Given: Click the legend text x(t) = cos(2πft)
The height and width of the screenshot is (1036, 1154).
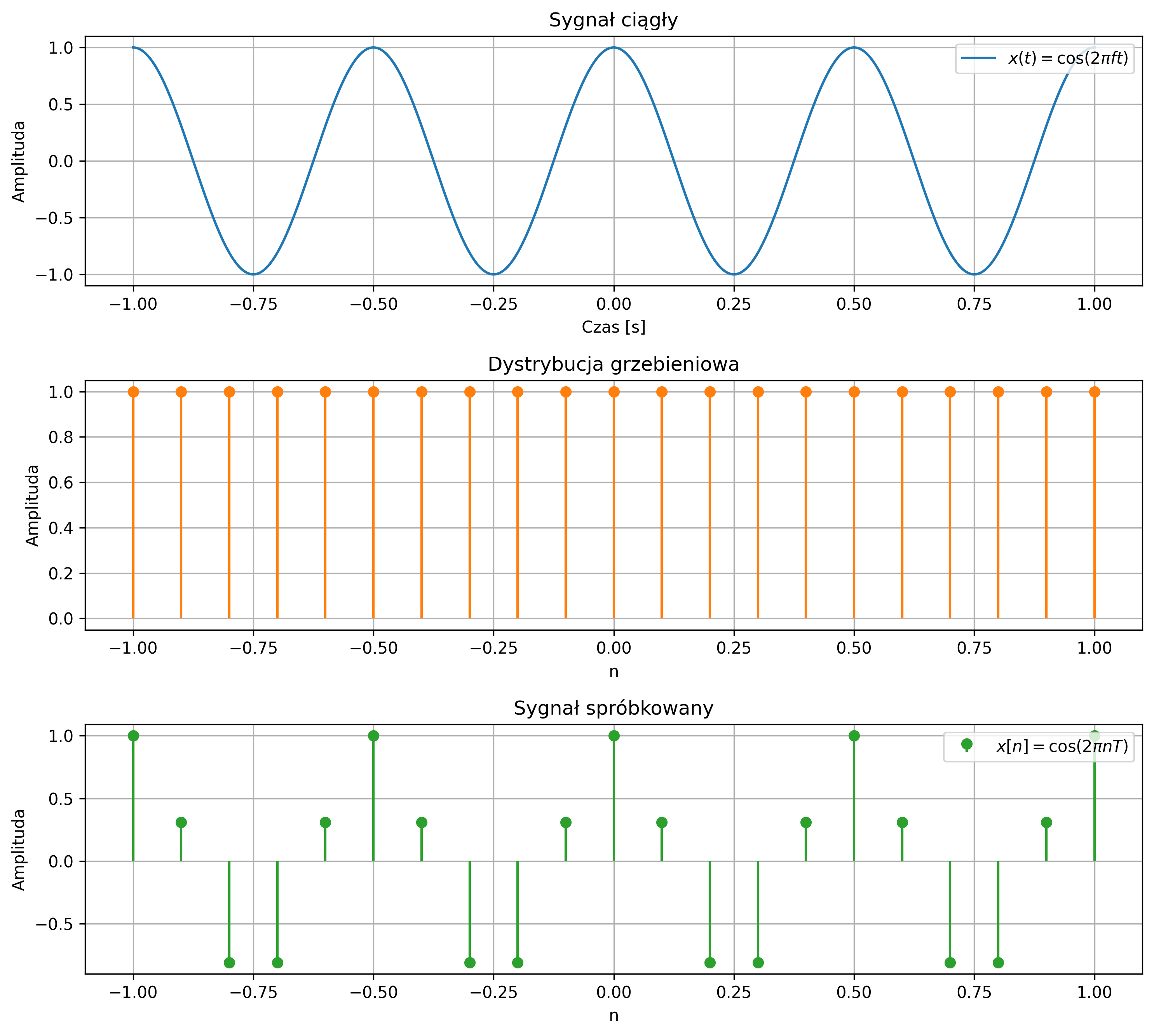Looking at the screenshot, I should pyautogui.click(x=1067, y=59).
